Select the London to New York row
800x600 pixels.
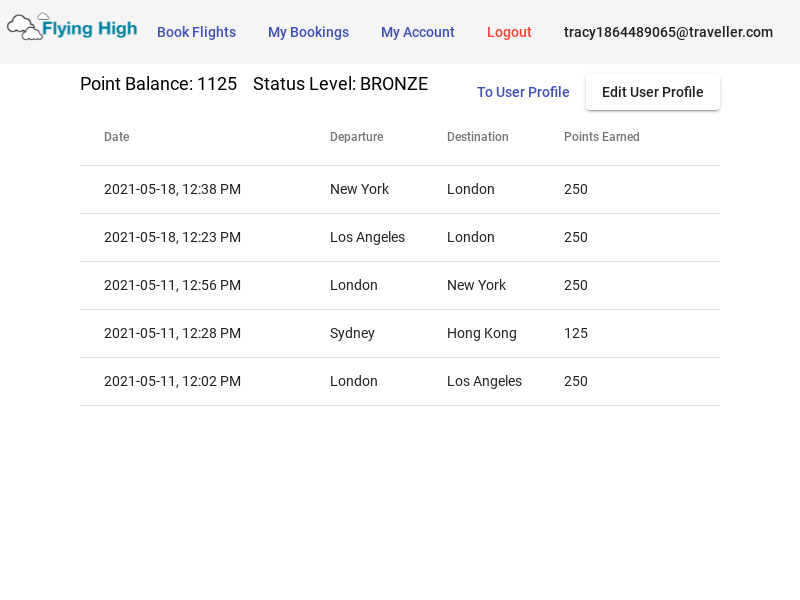tap(399, 285)
